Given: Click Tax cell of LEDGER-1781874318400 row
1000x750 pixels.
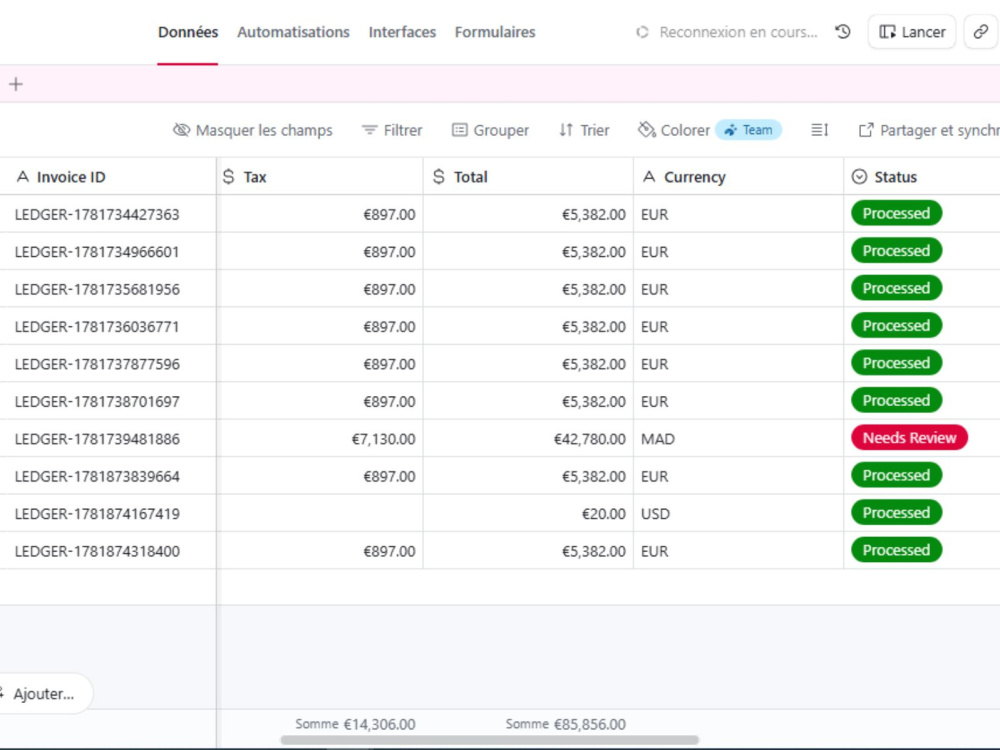Looking at the screenshot, I should click(x=320, y=551).
